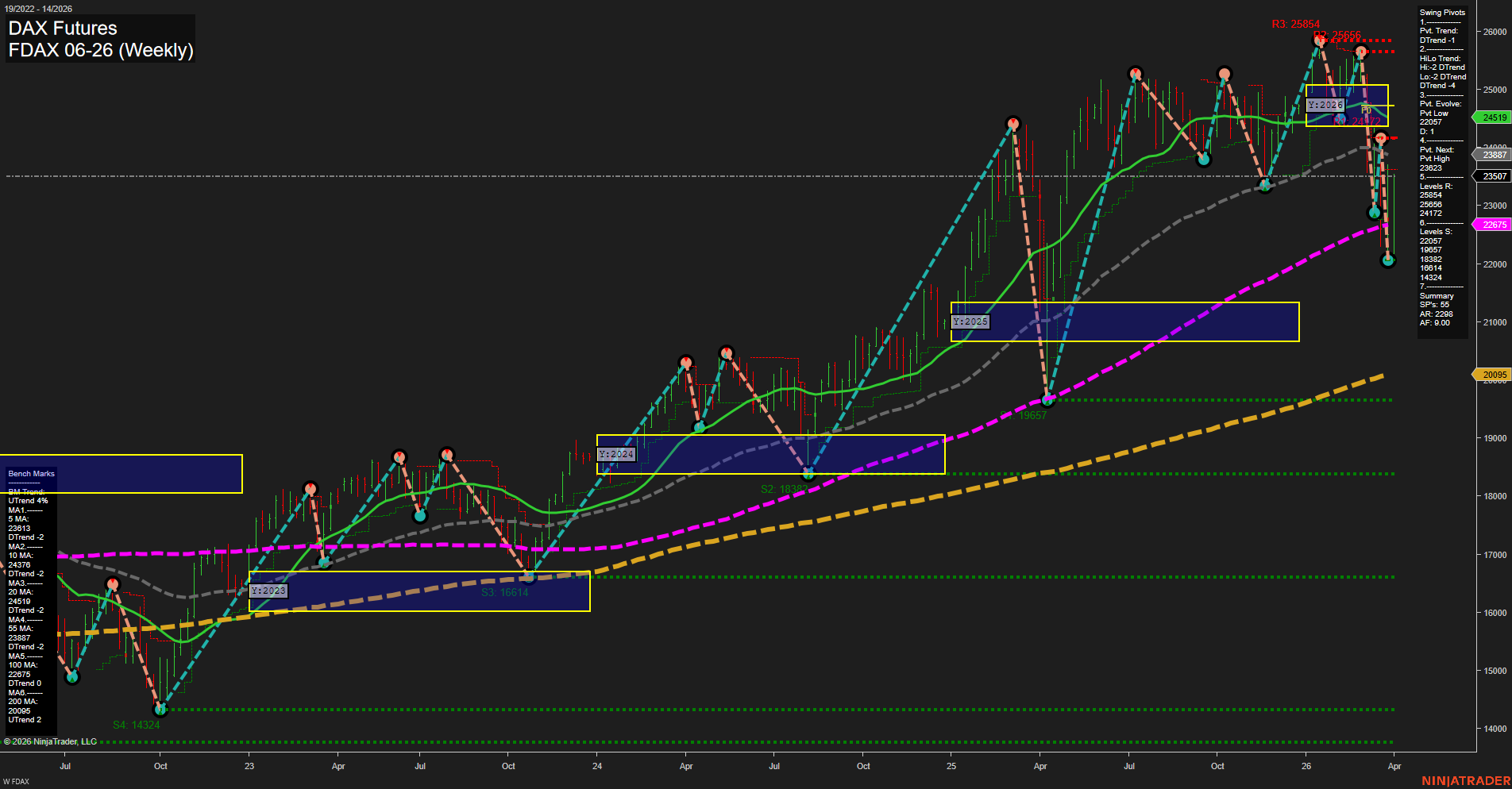Select the Y:2024 year label
This screenshot has width=1512, height=789.
tap(617, 453)
